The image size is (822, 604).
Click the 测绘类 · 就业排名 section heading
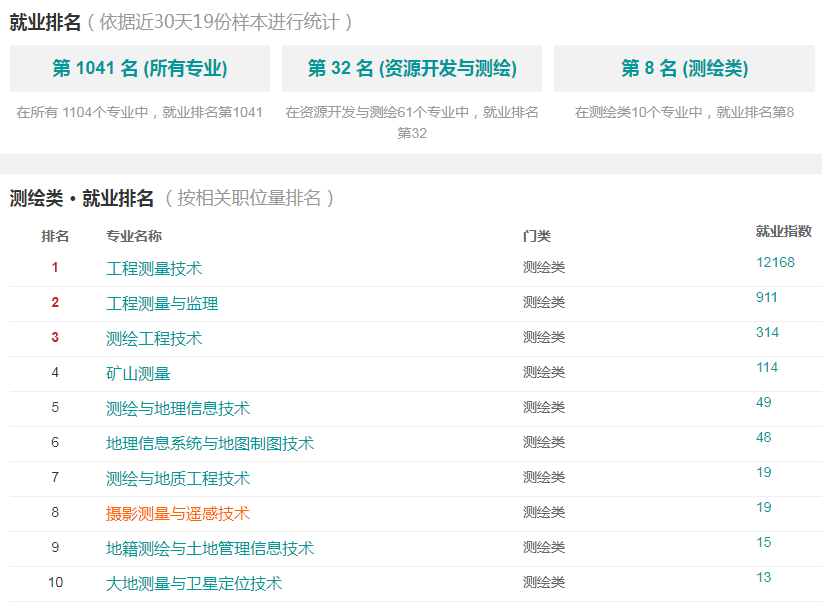pyautogui.click(x=81, y=199)
